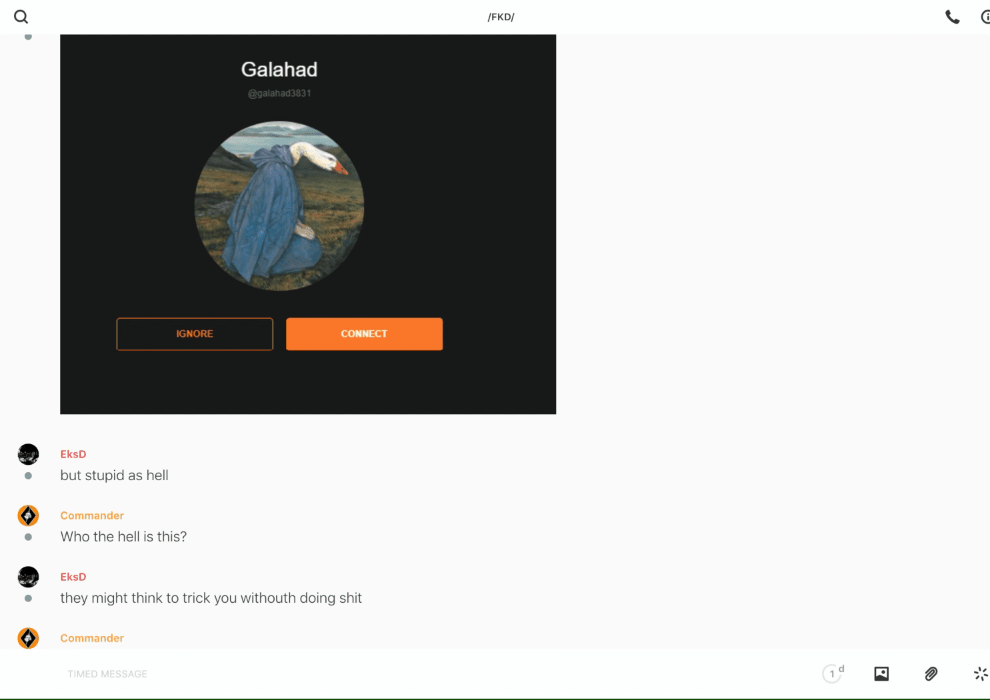Click Commander's avatar beside 'Who the hell is this?'
990x700 pixels.
28,516
